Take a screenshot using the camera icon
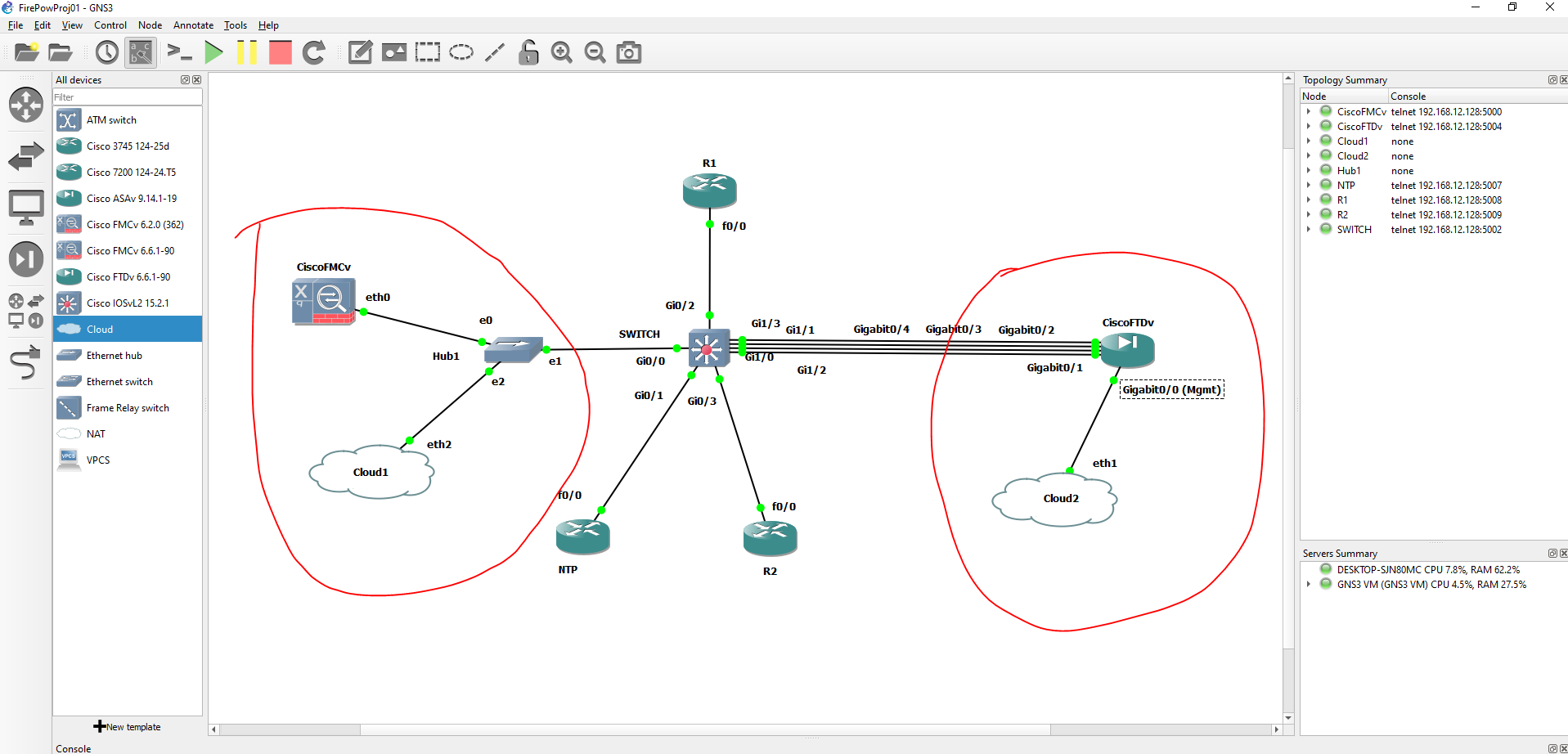Viewport: 1568px width, 754px height. [629, 52]
